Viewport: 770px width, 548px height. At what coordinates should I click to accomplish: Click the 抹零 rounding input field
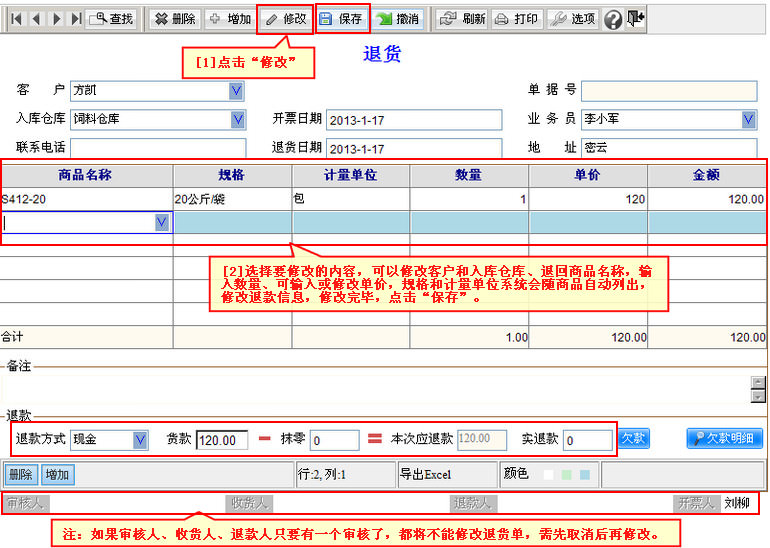tap(334, 440)
